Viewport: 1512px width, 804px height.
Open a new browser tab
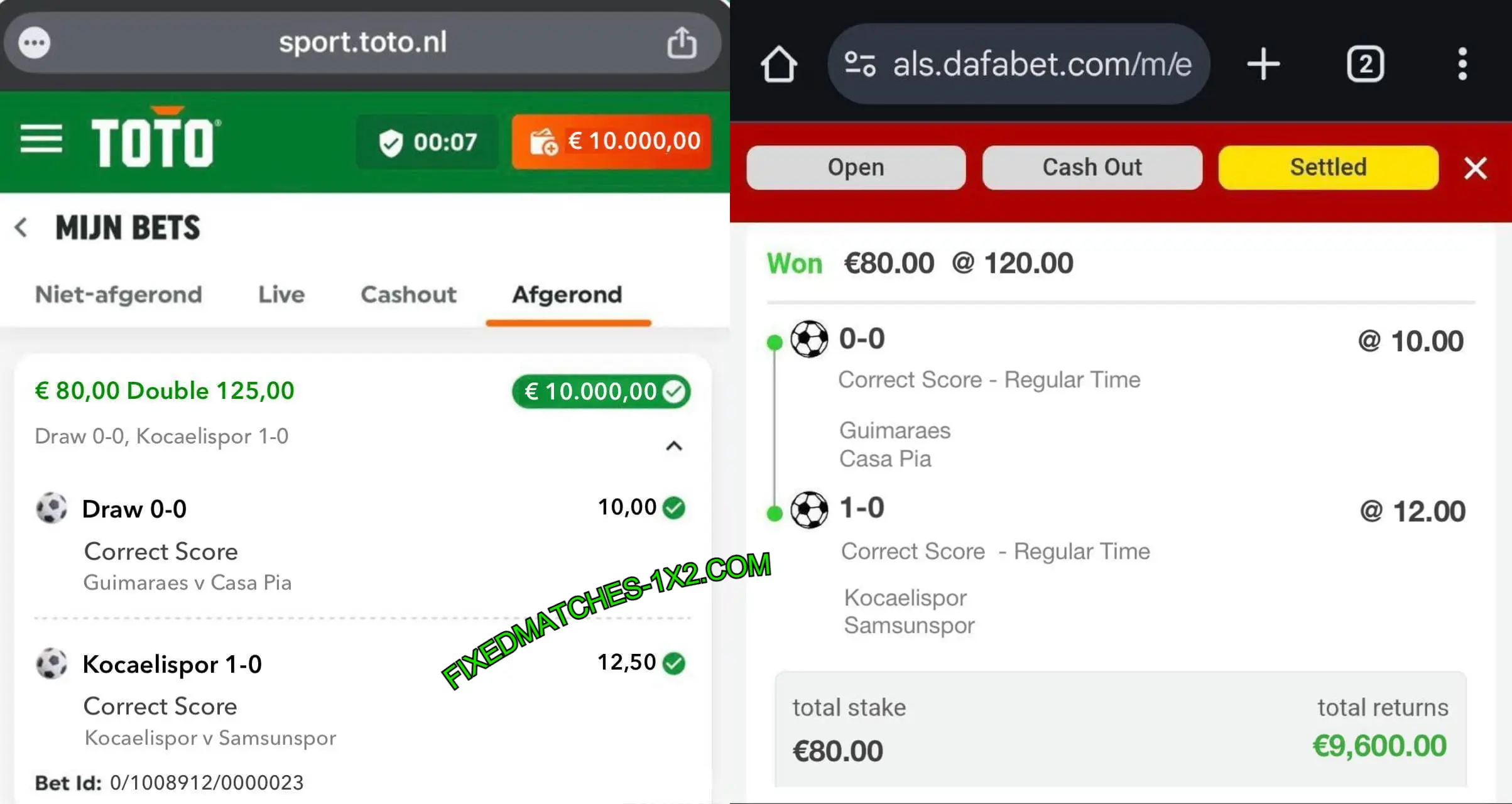pyautogui.click(x=1263, y=64)
